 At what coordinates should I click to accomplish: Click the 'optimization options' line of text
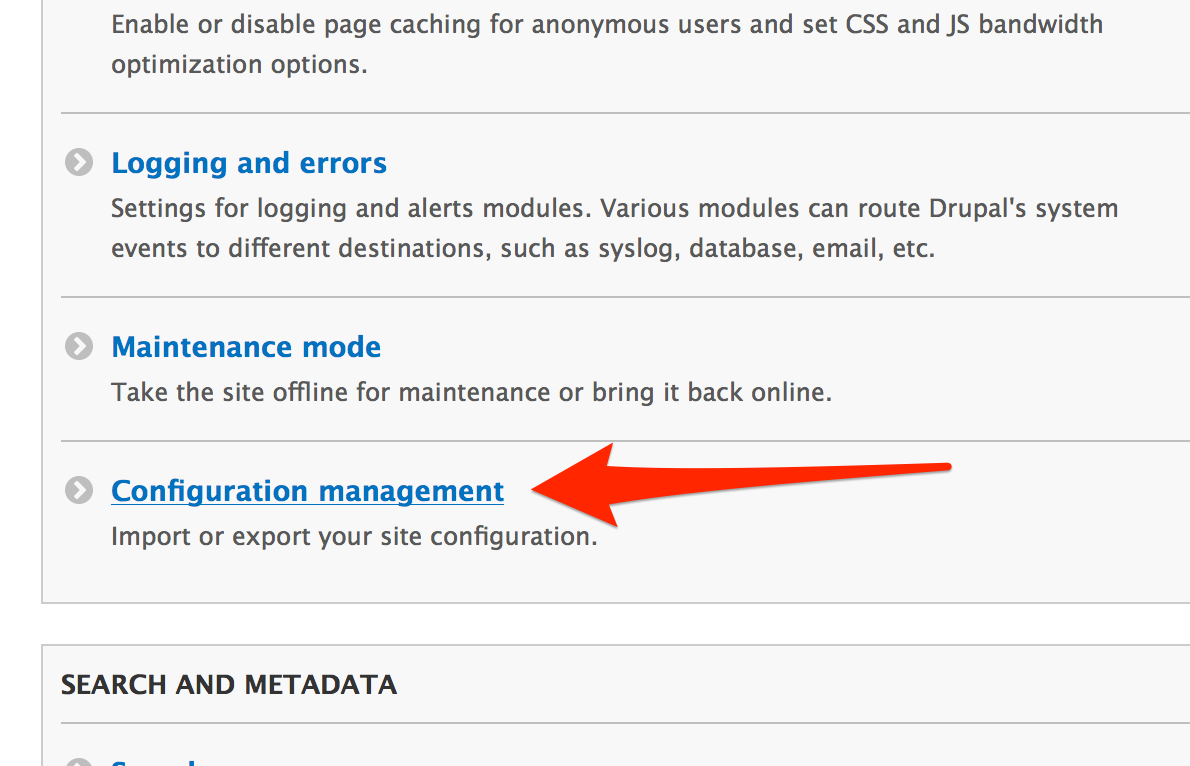click(239, 66)
